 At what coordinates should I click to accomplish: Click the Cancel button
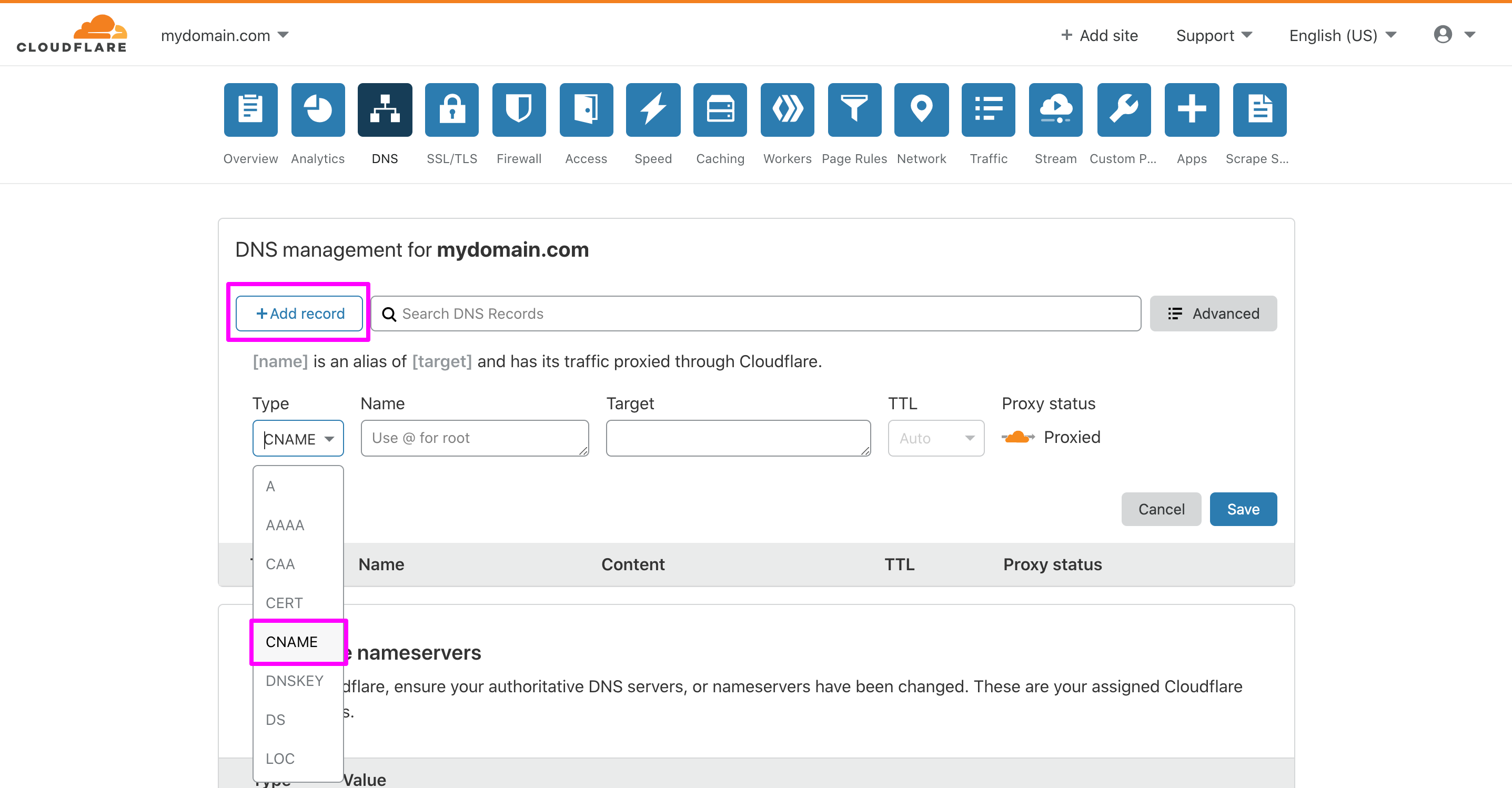pos(1161,508)
